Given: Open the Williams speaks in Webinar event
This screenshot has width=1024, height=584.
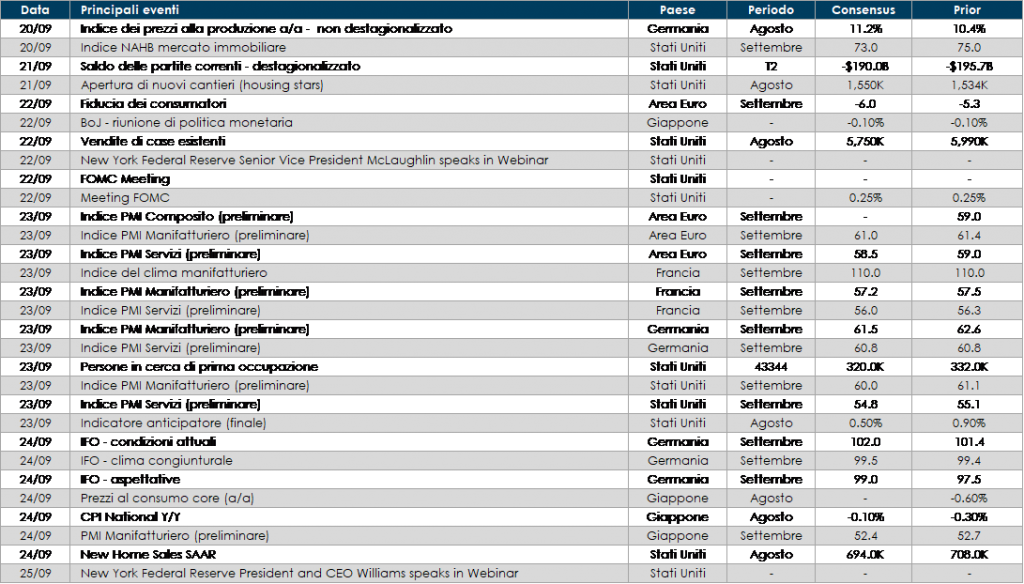Looking at the screenshot, I should tap(300, 573).
